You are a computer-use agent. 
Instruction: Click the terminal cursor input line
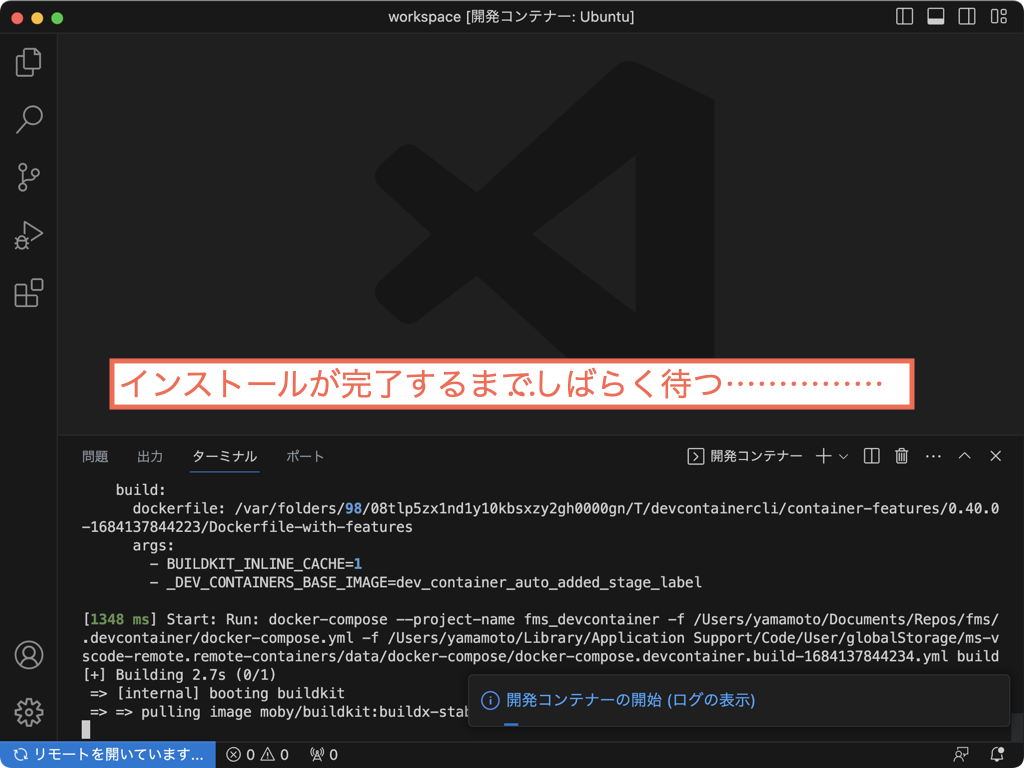point(86,730)
